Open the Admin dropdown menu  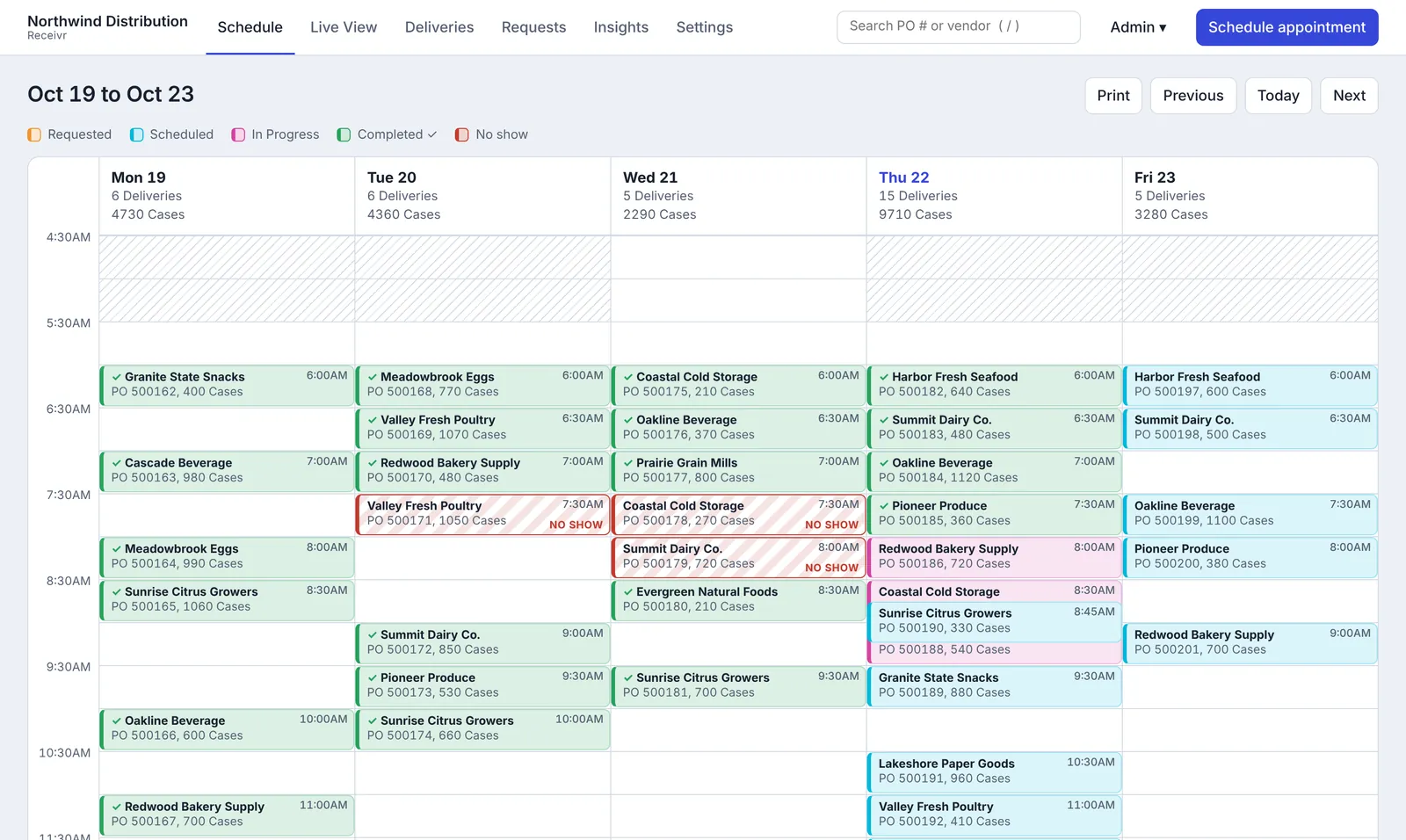pos(1138,27)
